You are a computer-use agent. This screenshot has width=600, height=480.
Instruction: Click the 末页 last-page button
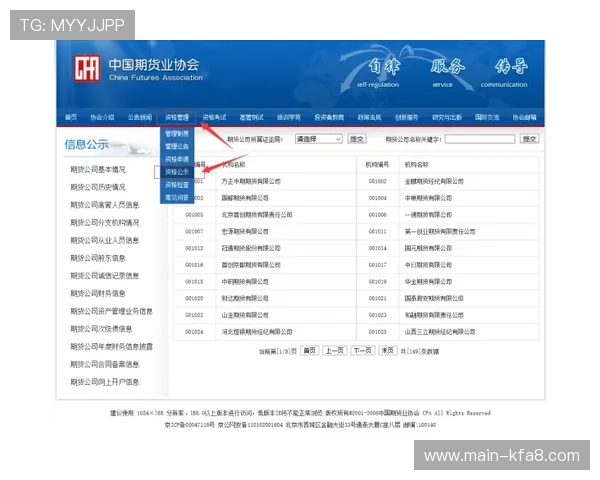tap(388, 351)
